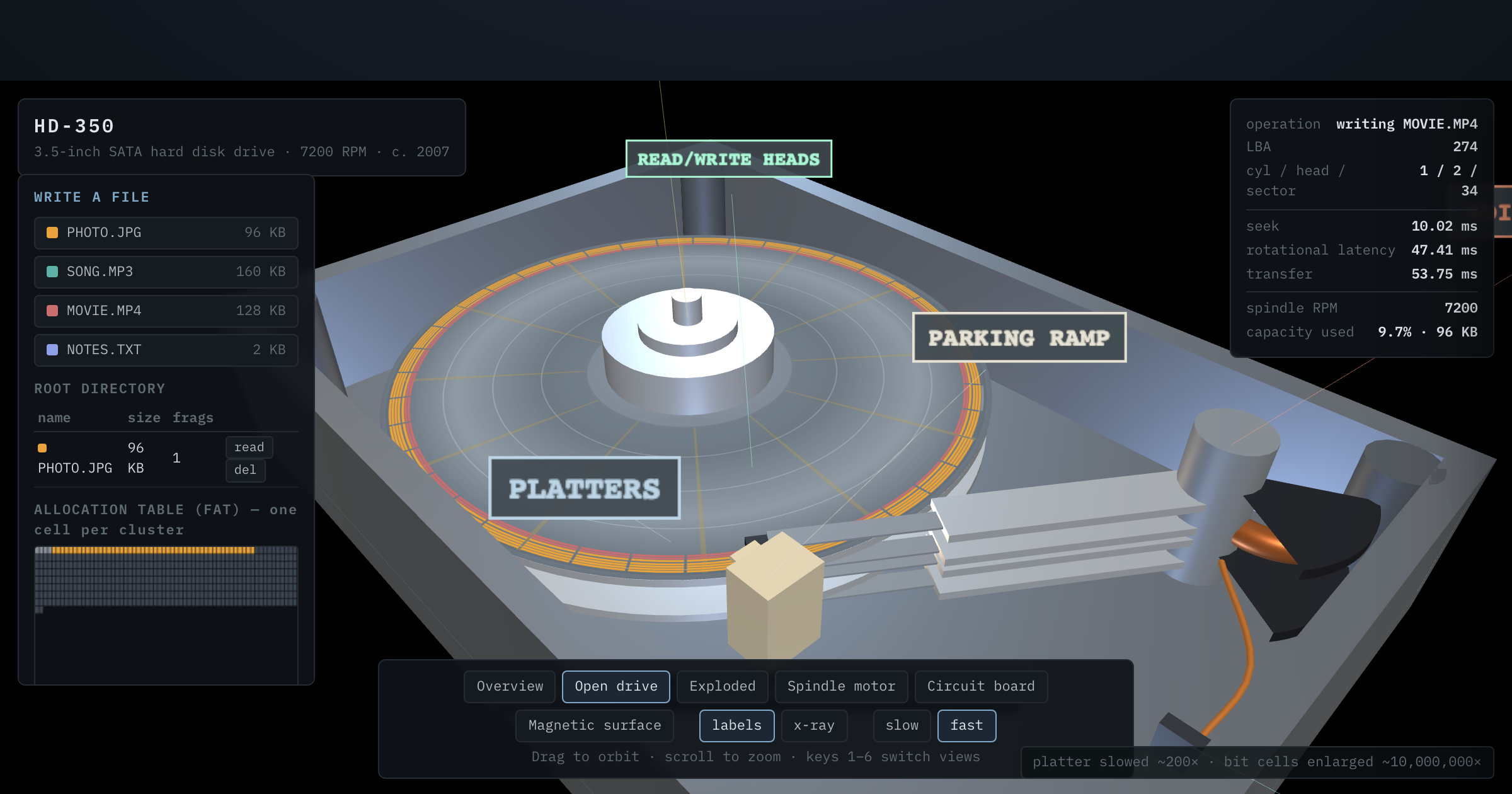This screenshot has height=794, width=1512.
Task: Click the transfer time '53.75 ms'
Action: 1444,274
